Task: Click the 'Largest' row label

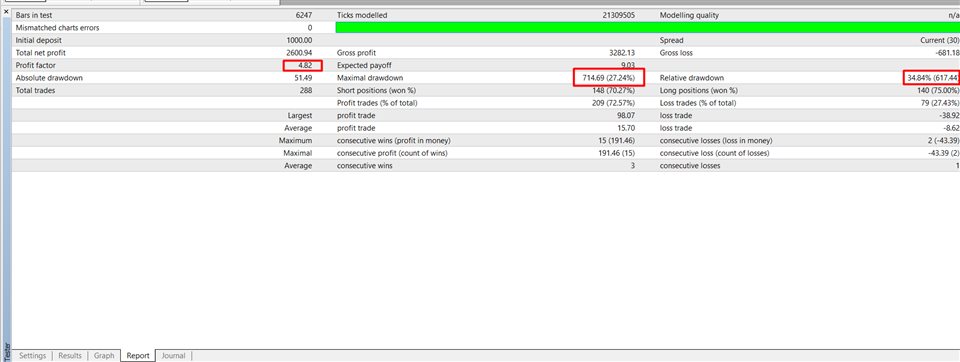Action: click(299, 116)
